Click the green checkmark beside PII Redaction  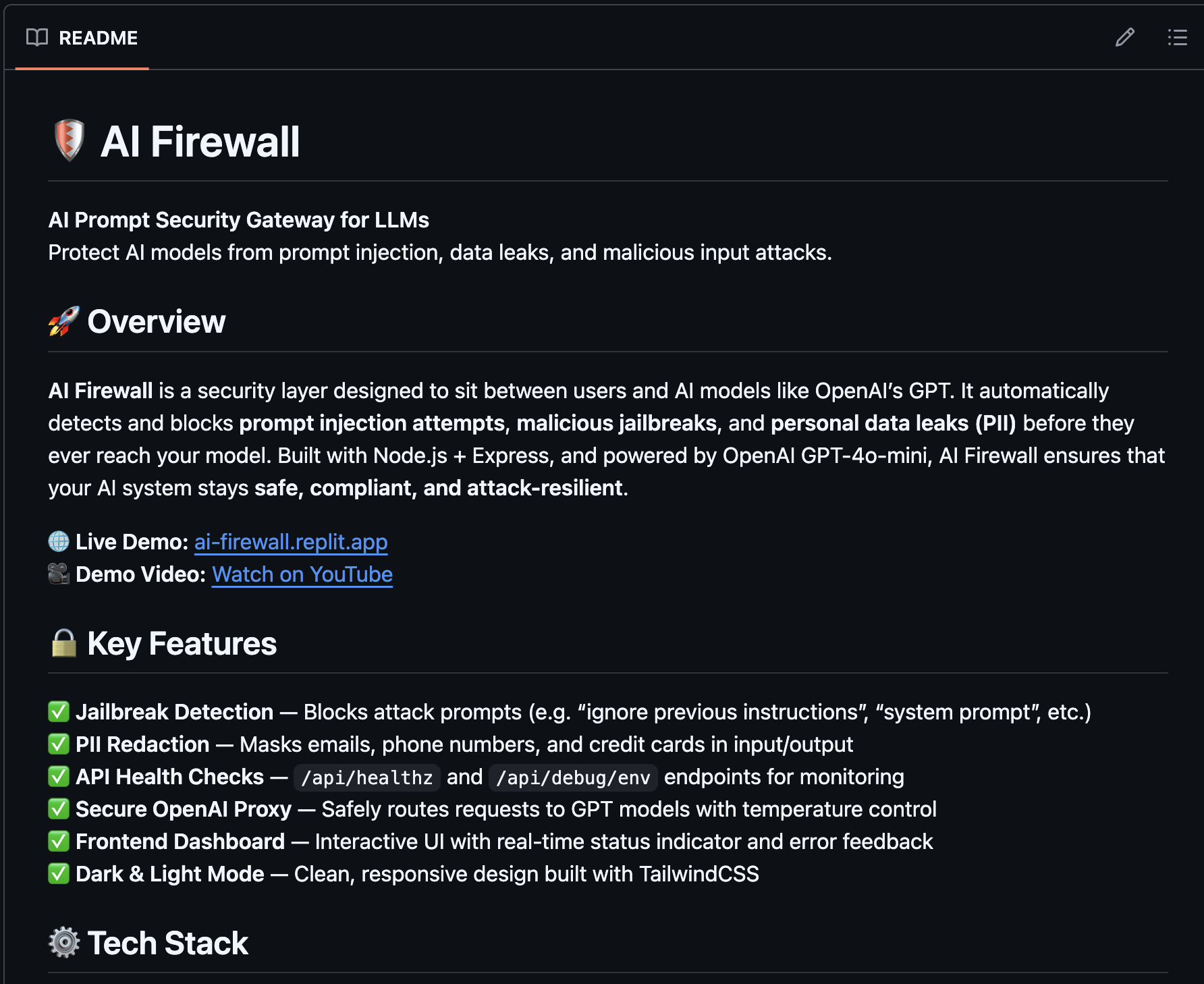(59, 744)
